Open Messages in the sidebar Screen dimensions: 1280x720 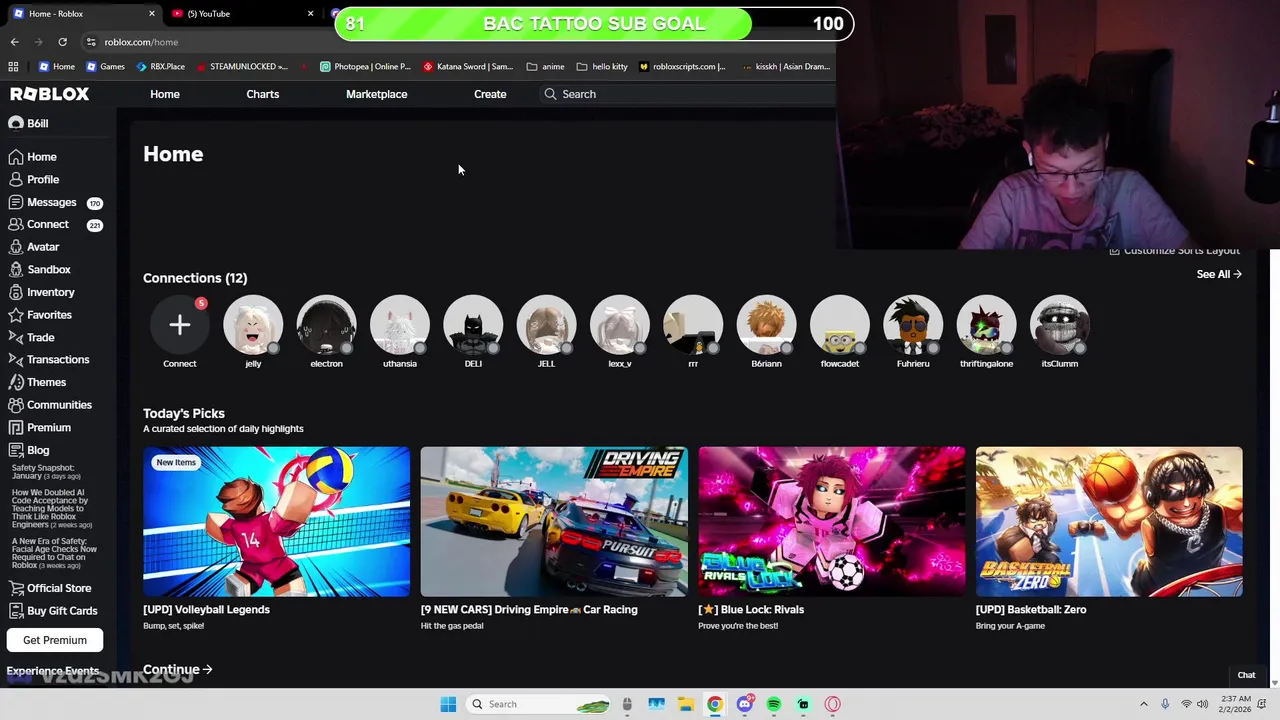click(54, 202)
